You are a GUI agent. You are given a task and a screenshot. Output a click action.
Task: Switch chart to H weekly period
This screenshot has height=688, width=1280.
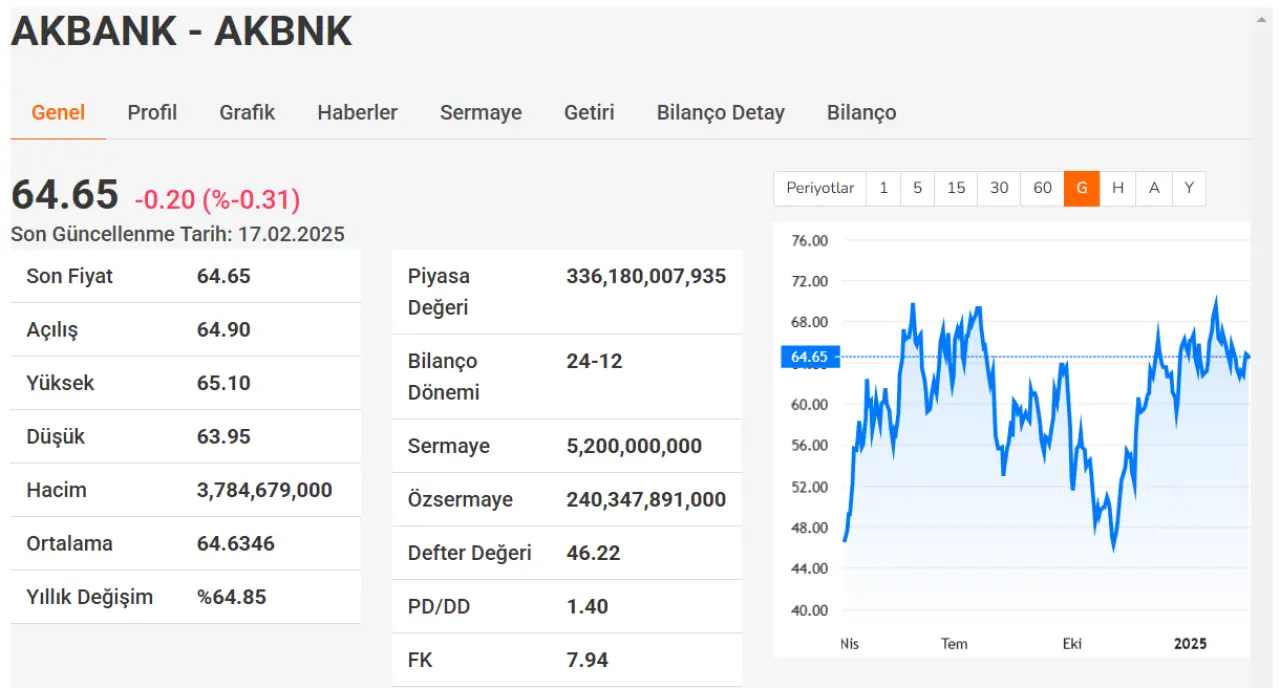tap(1118, 188)
